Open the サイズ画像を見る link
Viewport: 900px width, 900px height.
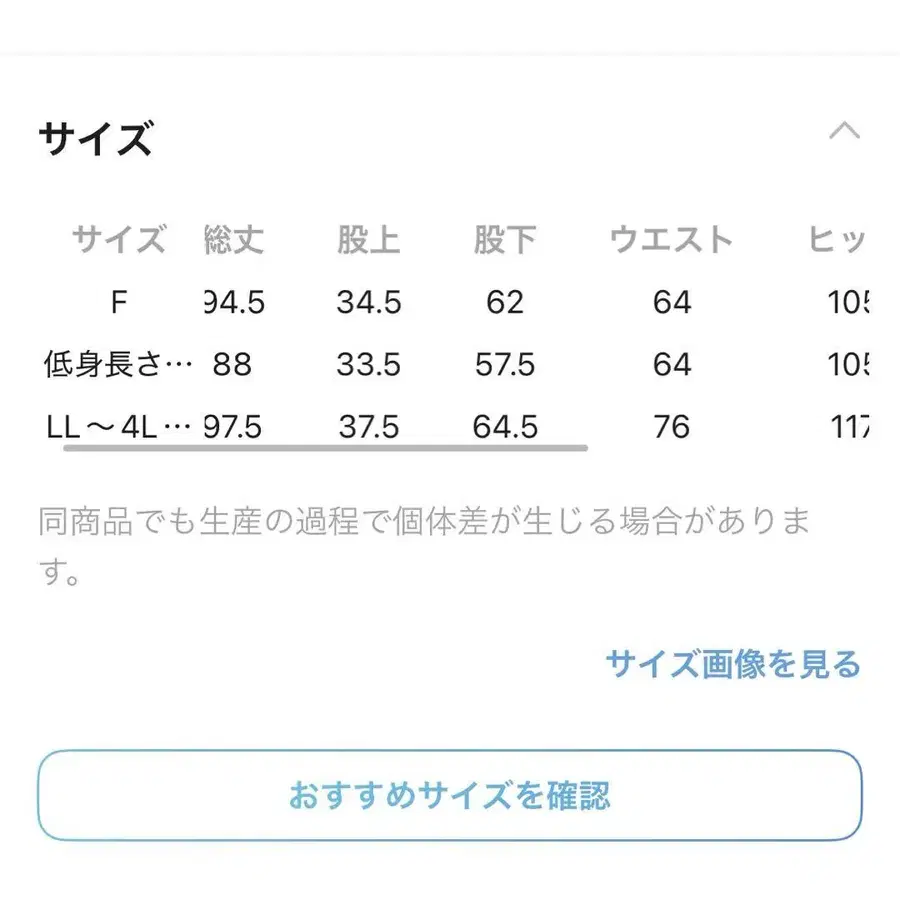pyautogui.click(x=732, y=664)
